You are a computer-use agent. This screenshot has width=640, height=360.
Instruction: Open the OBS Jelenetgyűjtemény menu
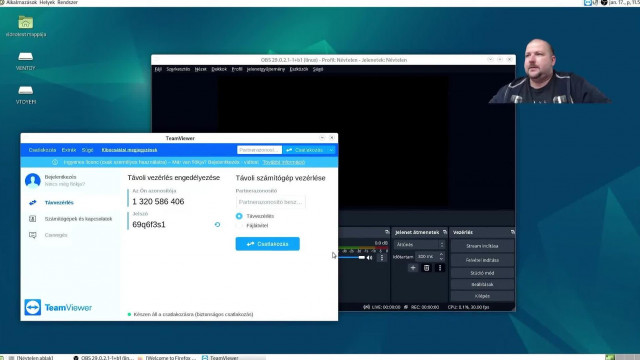[266, 69]
